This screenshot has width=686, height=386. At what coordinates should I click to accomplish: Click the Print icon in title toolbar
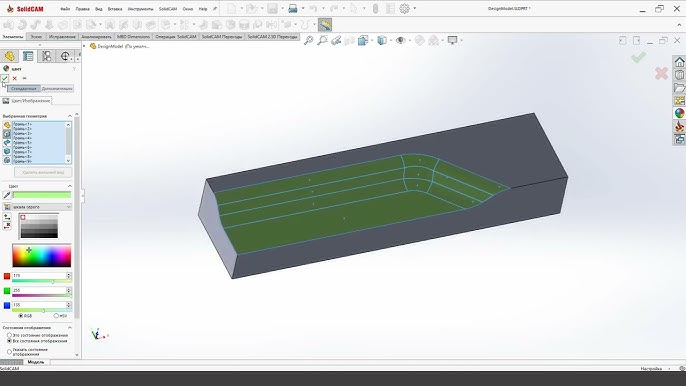[293, 8]
